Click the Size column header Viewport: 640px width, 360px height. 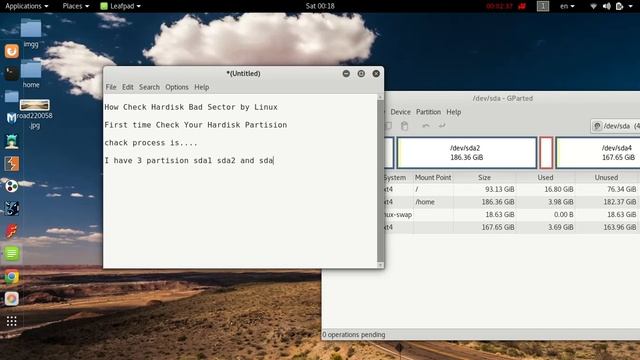[484, 178]
